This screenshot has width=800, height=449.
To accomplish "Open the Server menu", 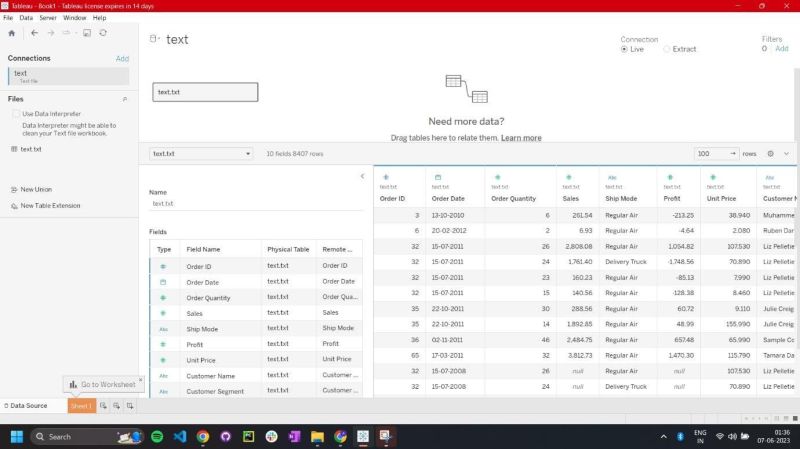I will pos(48,18).
